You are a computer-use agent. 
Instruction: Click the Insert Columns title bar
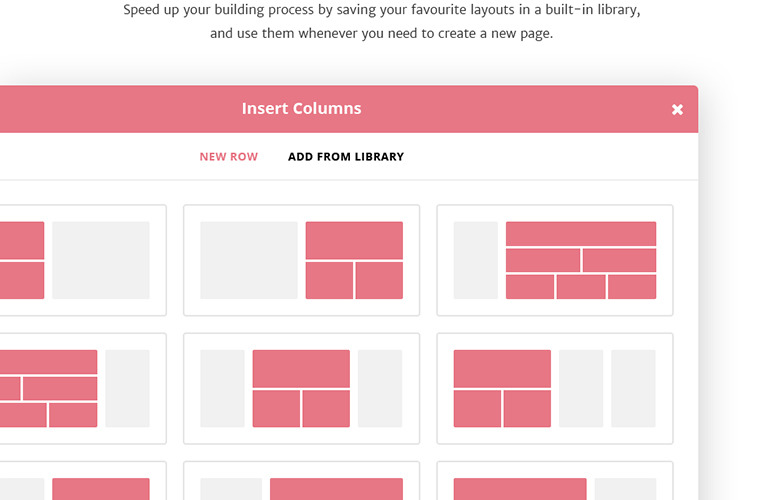[x=301, y=108]
